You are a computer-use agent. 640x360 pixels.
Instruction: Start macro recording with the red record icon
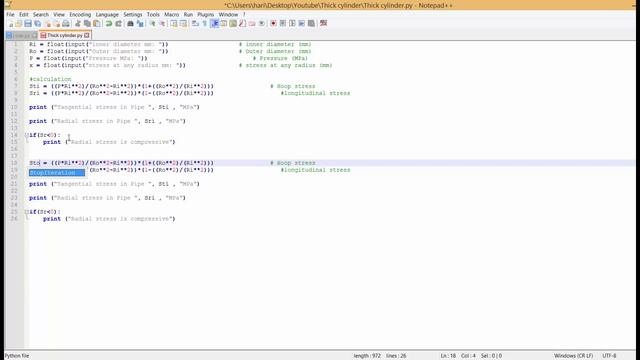273,24
